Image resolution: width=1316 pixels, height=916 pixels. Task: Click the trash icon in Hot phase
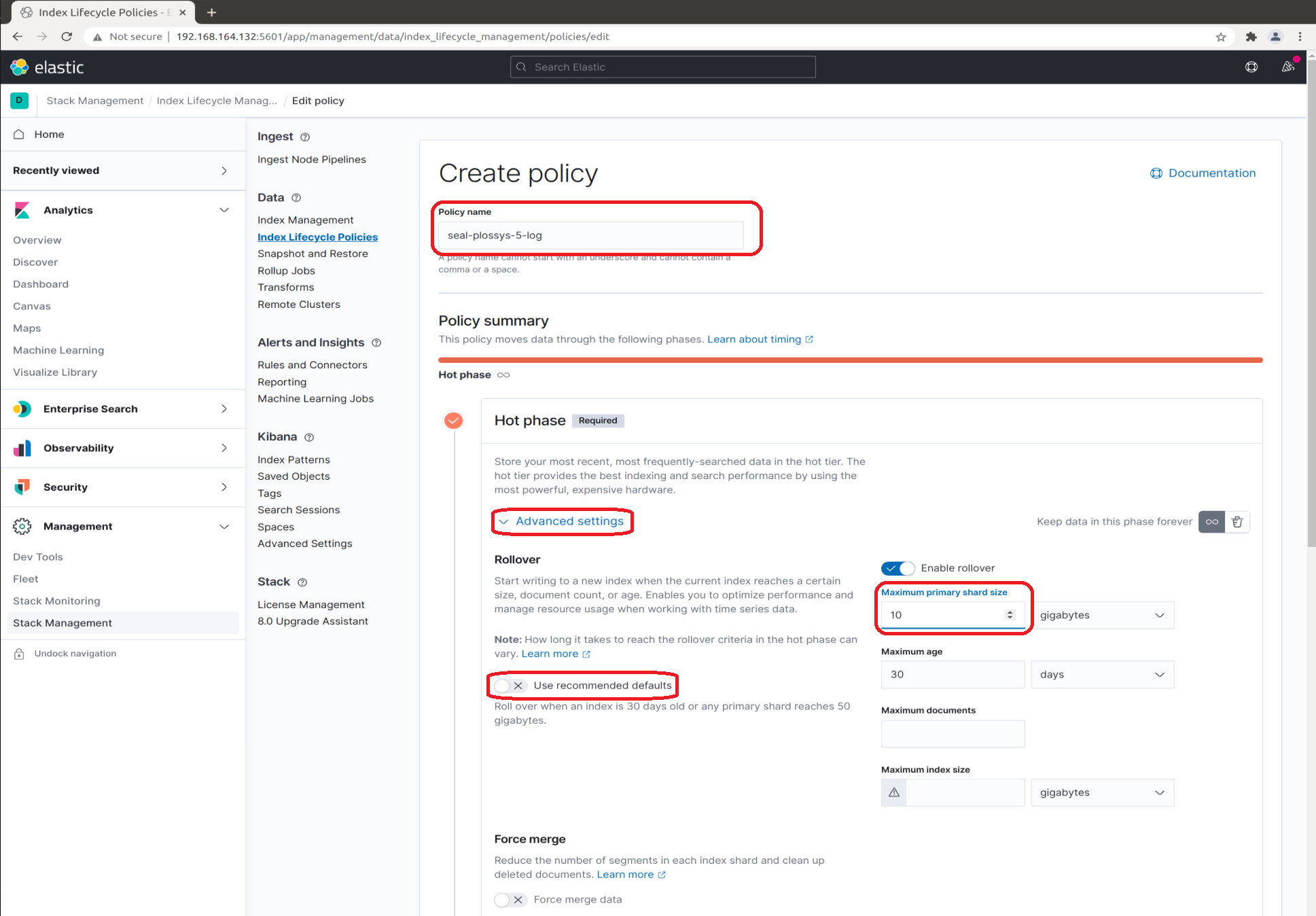coord(1237,522)
